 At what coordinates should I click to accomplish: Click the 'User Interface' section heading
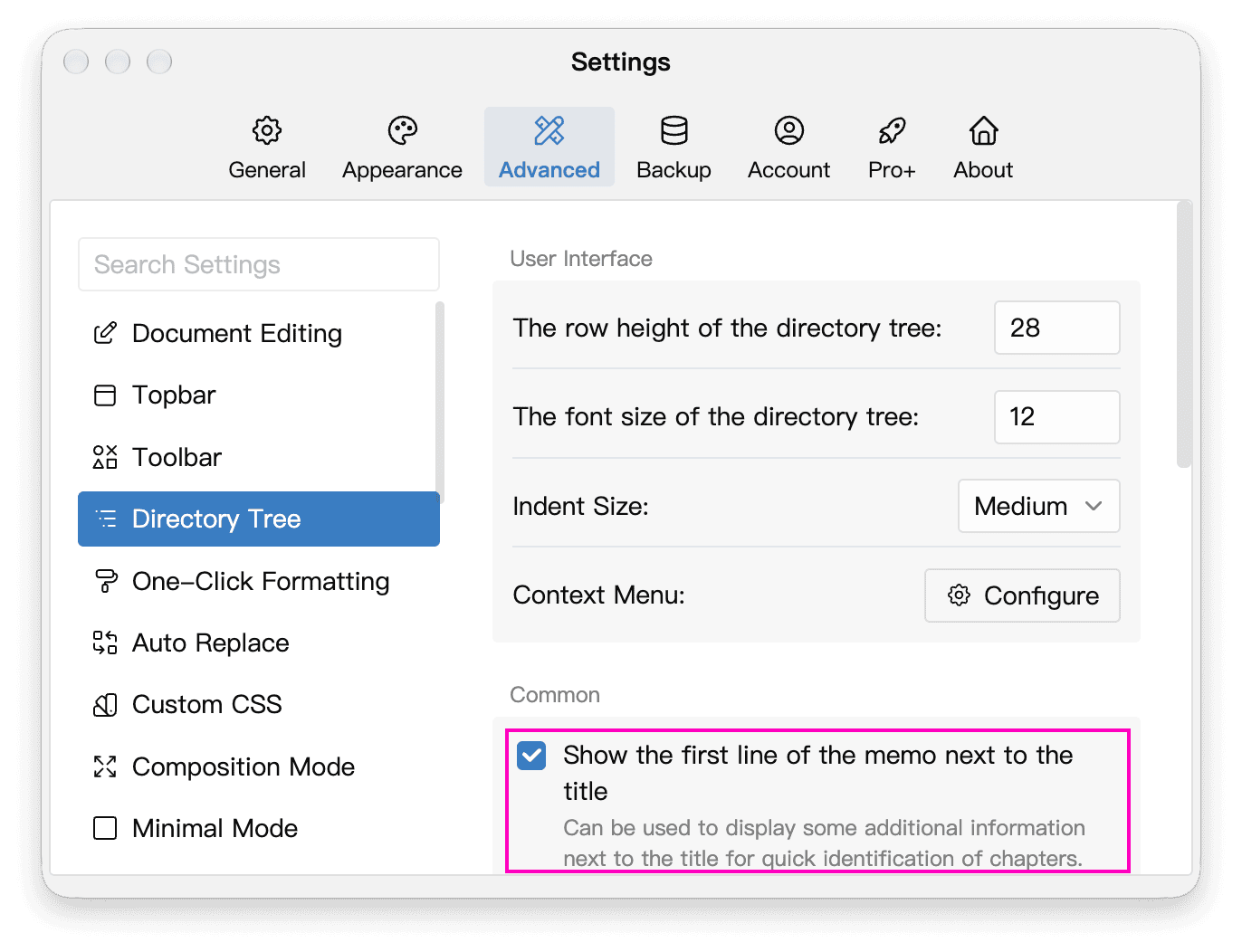[581, 259]
